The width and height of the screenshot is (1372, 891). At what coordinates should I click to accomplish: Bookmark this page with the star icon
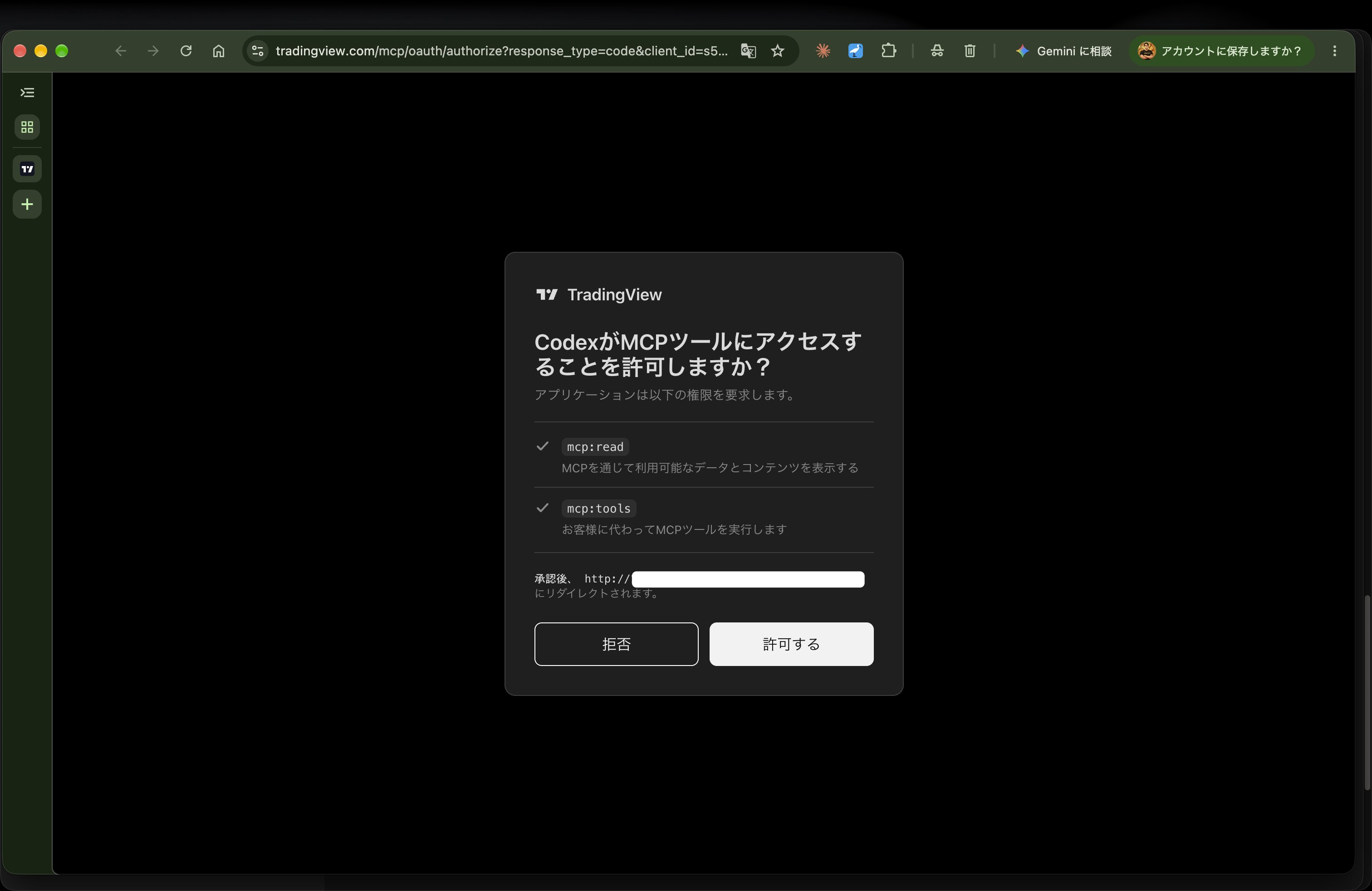[778, 51]
